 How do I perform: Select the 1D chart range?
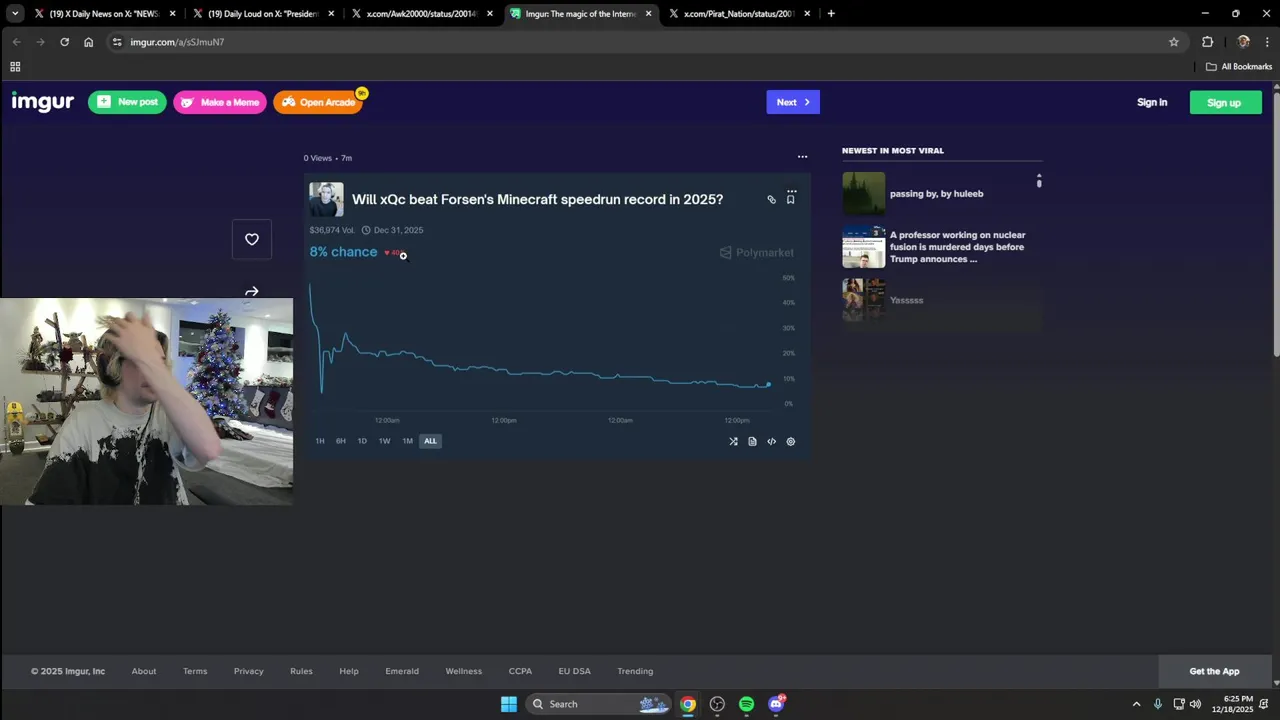(x=362, y=441)
